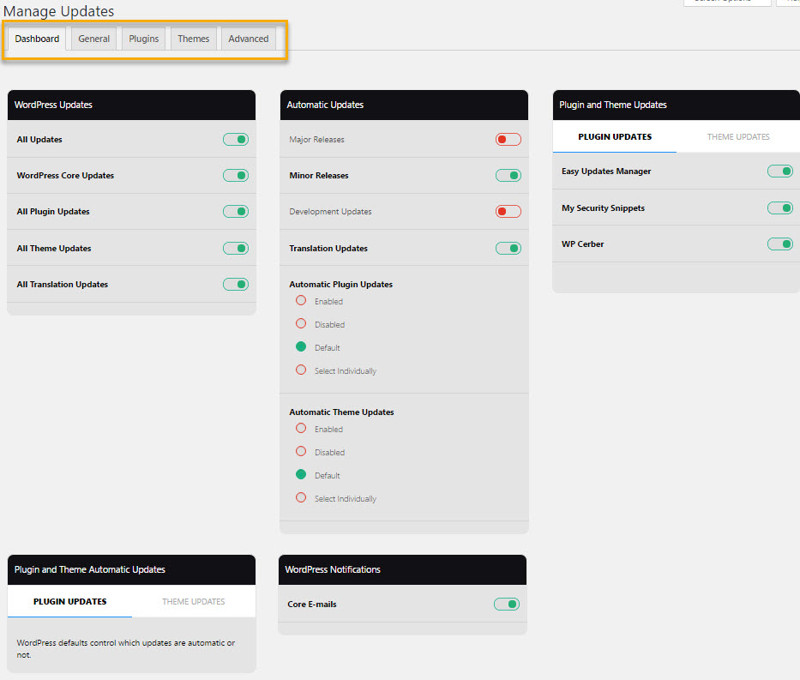Viewport: 800px width, 680px height.
Task: Choose Select Individually for Automatic Theme Updates
Action: [300, 498]
